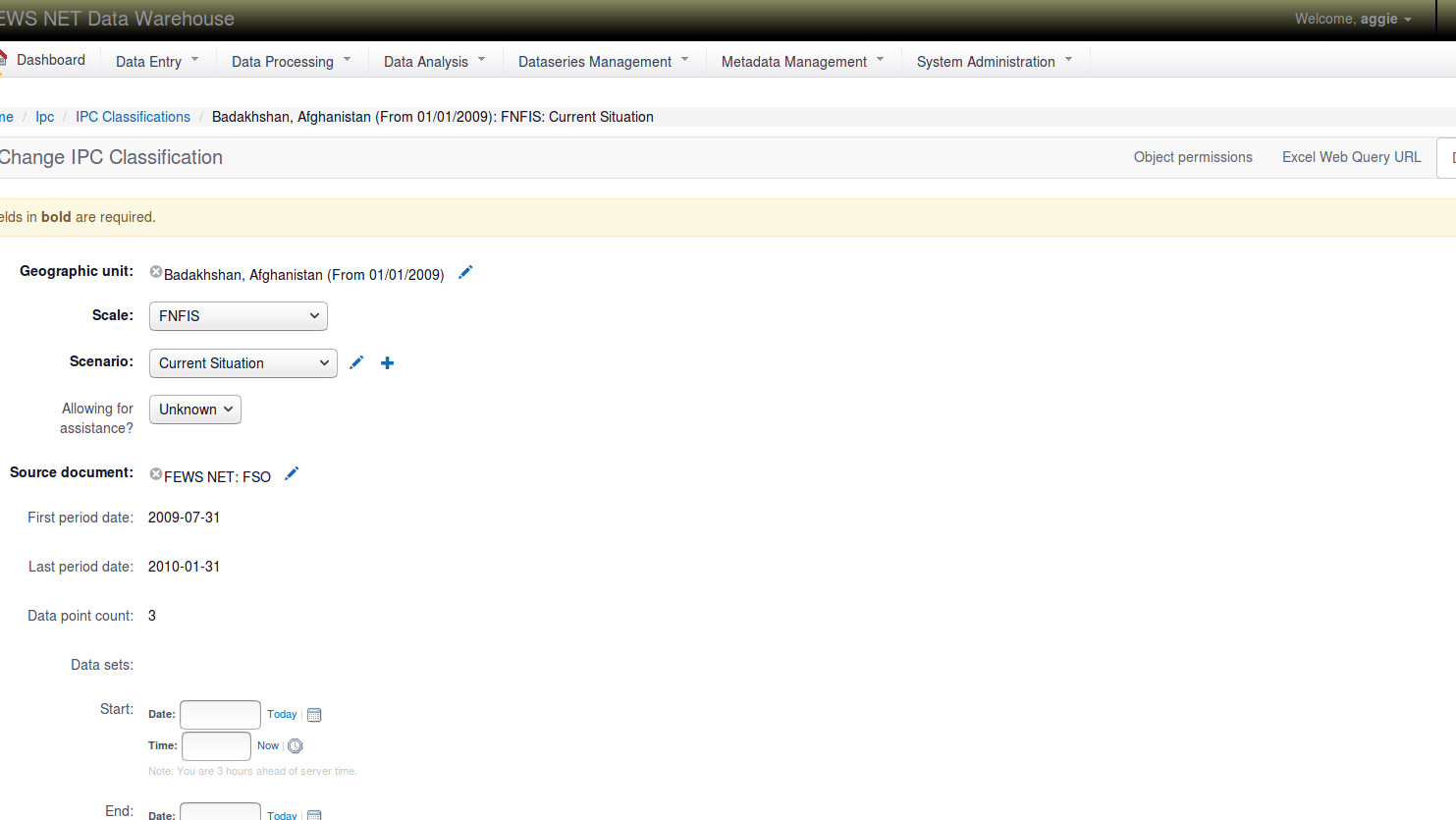Image resolution: width=1456 pixels, height=820 pixels.
Task: Click Today next to the Start date field
Action: point(282,714)
